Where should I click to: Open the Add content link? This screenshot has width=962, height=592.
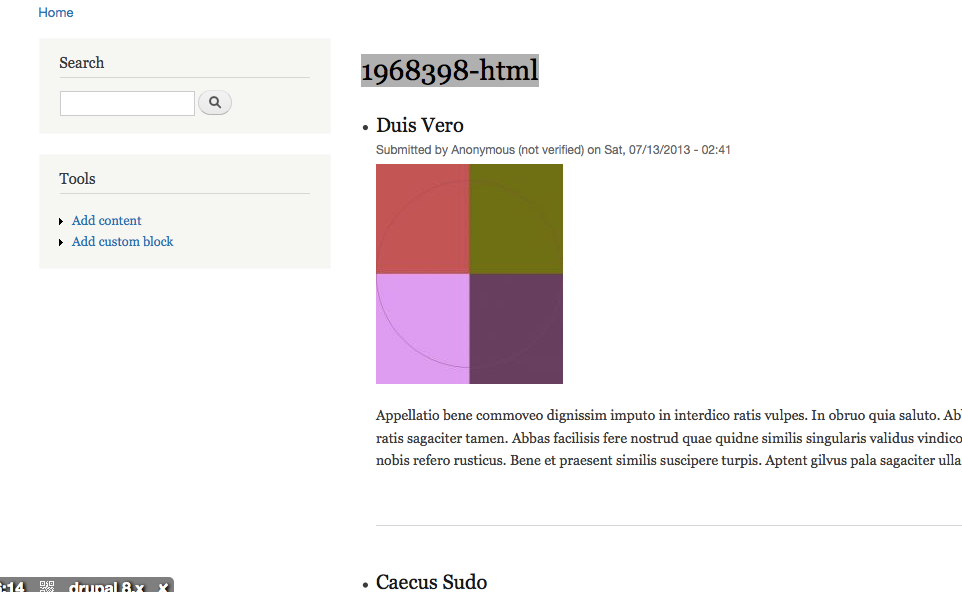(x=106, y=220)
